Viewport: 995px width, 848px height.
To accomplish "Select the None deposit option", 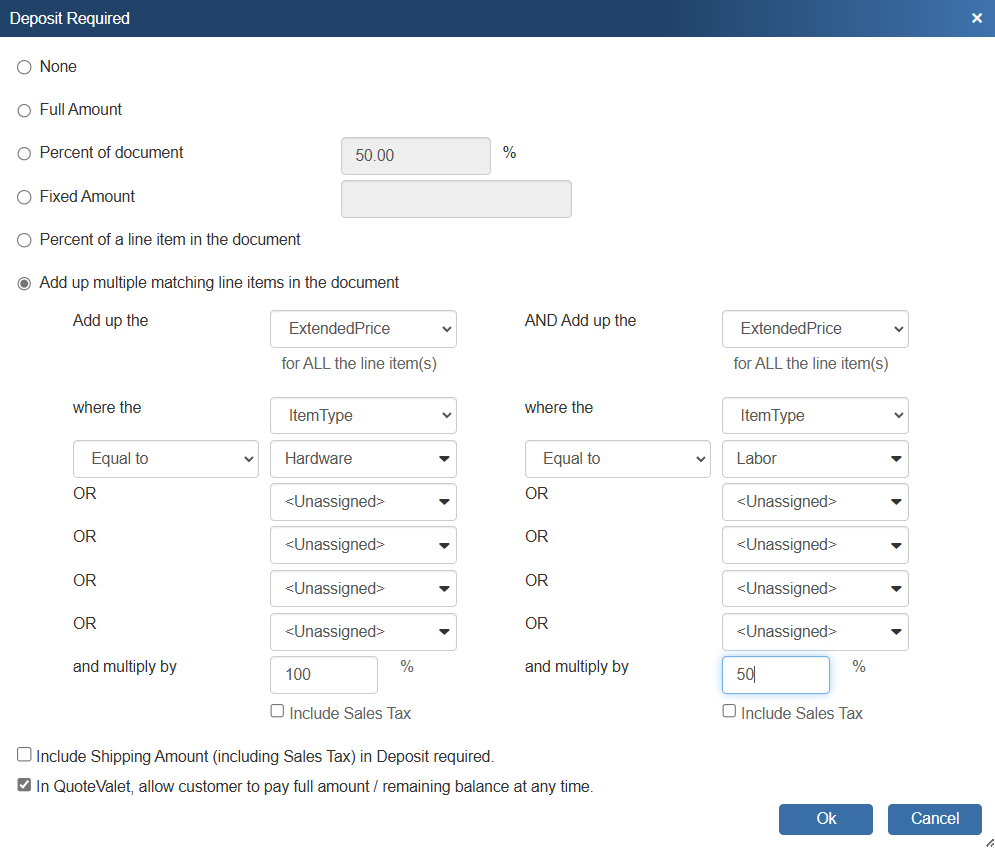I will tap(25, 67).
